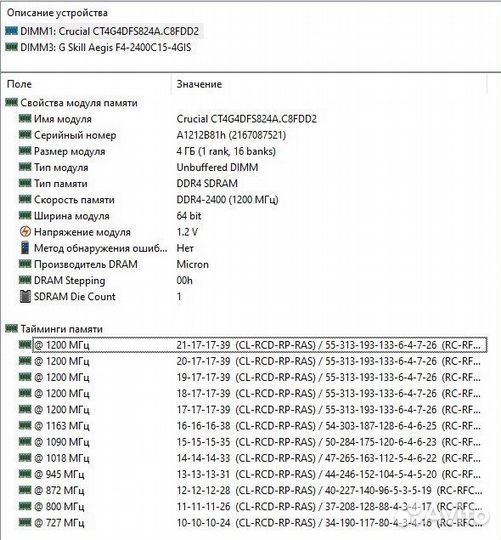
Task: Select the 'Свойства модуля памяти' group header
Action: pos(79,103)
